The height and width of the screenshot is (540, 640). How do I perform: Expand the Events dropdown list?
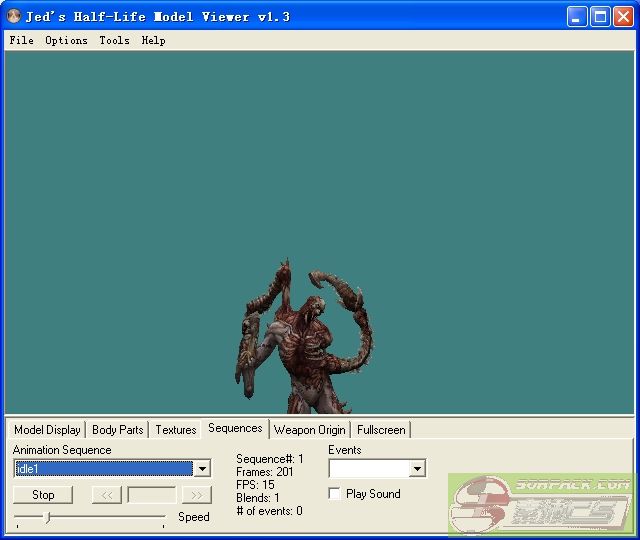click(417, 469)
